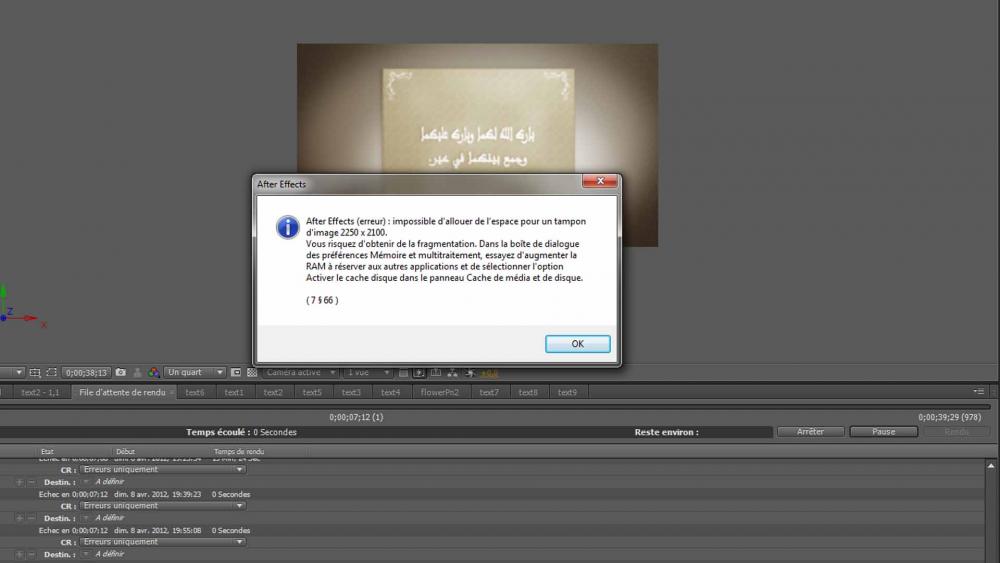
Task: Open the text5 composition tab
Action: coord(312,392)
